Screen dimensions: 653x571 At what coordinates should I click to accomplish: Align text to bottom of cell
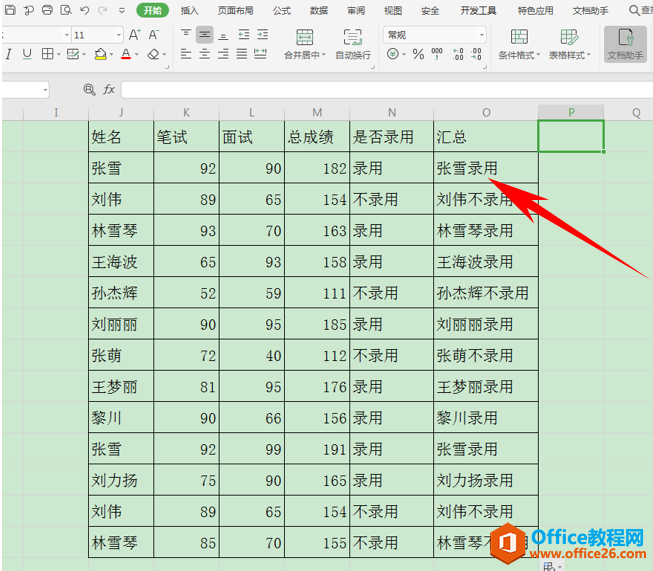[x=223, y=35]
